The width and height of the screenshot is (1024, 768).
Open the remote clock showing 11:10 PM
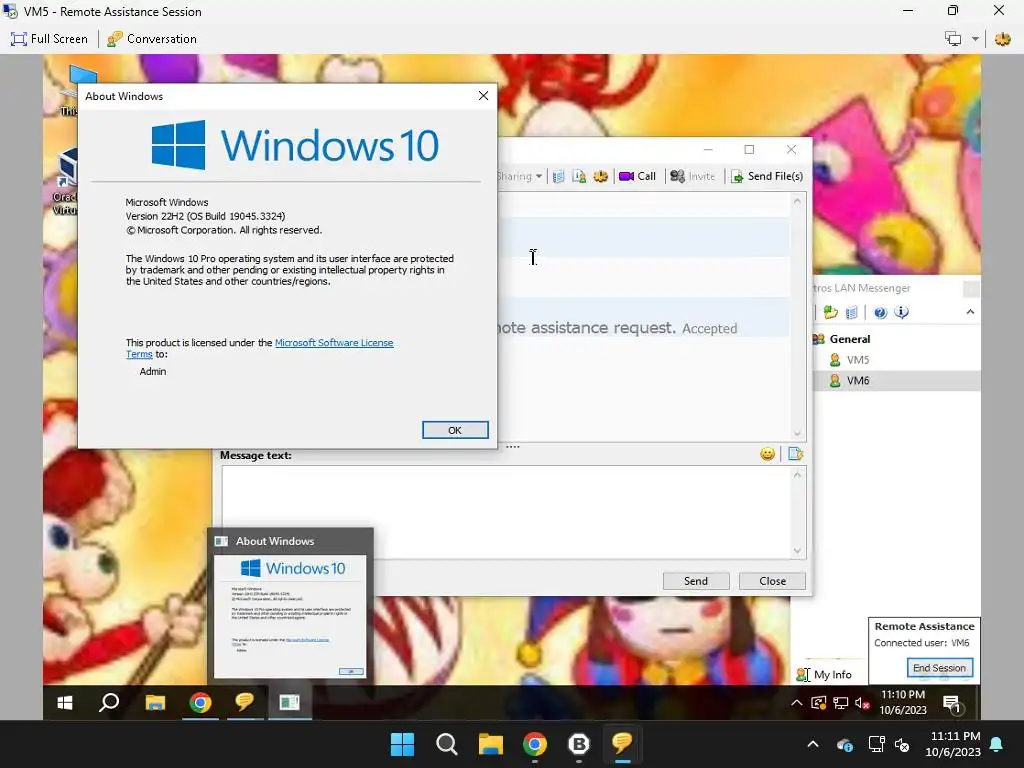[x=903, y=702]
